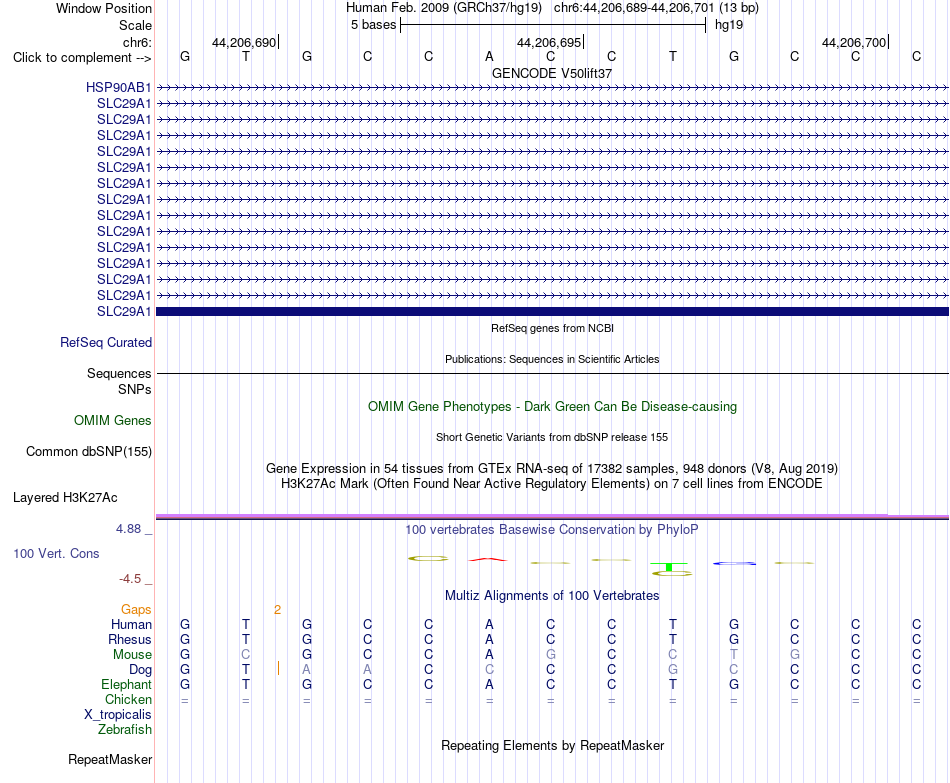This screenshot has height=783, width=950.
Task: Click the faded T base in the Mouse row
Action: coord(734,655)
